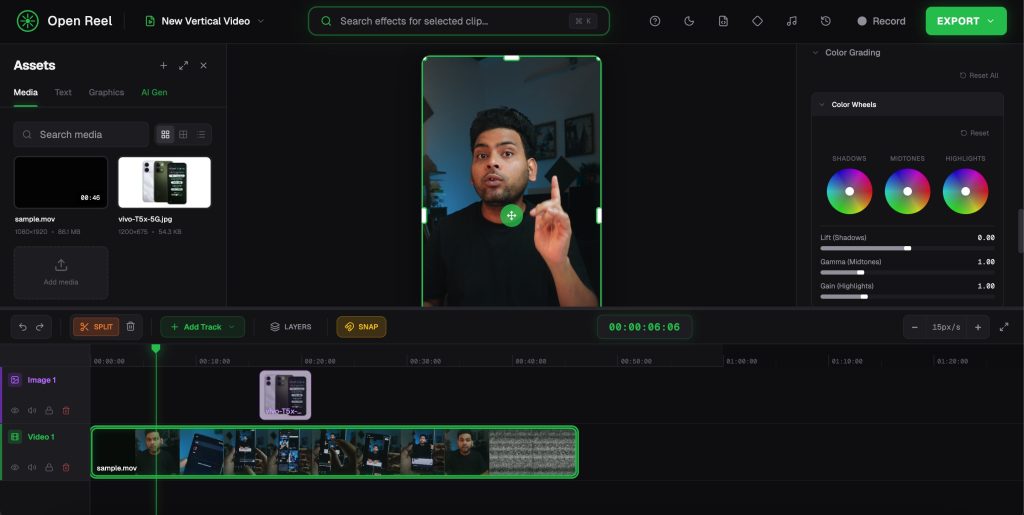The height and width of the screenshot is (515, 1024).
Task: Toggle visibility eye on Image 1 track
Action: click(15, 411)
